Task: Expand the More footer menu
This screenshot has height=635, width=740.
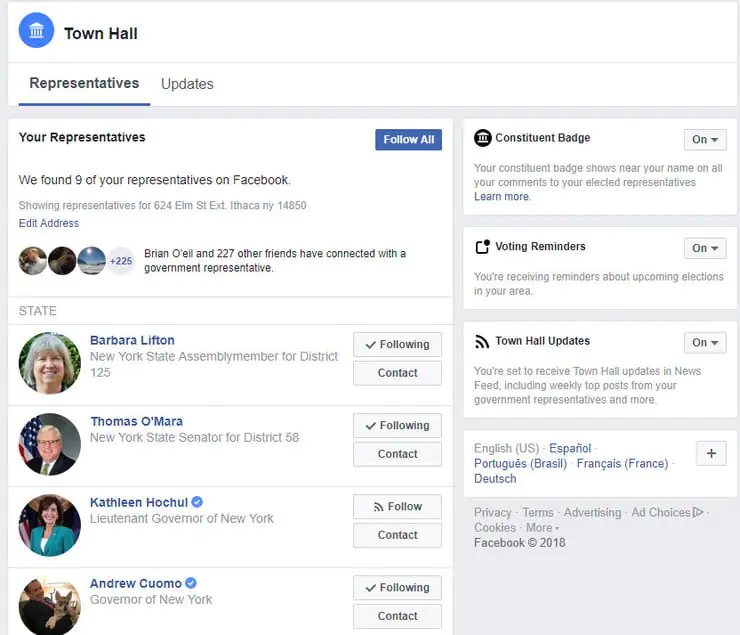Action: tap(542, 527)
